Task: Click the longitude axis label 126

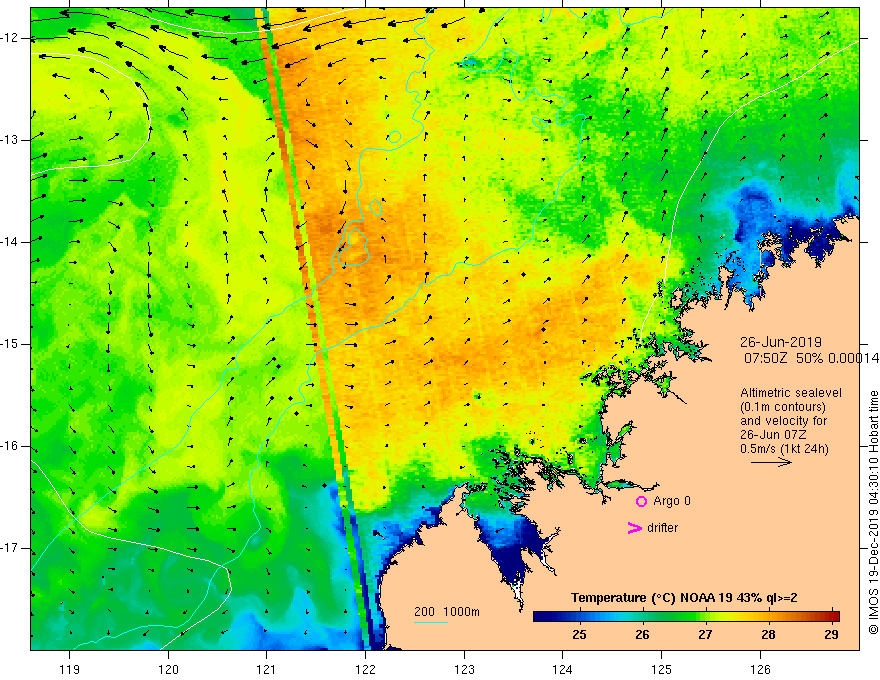Action: coord(760,669)
